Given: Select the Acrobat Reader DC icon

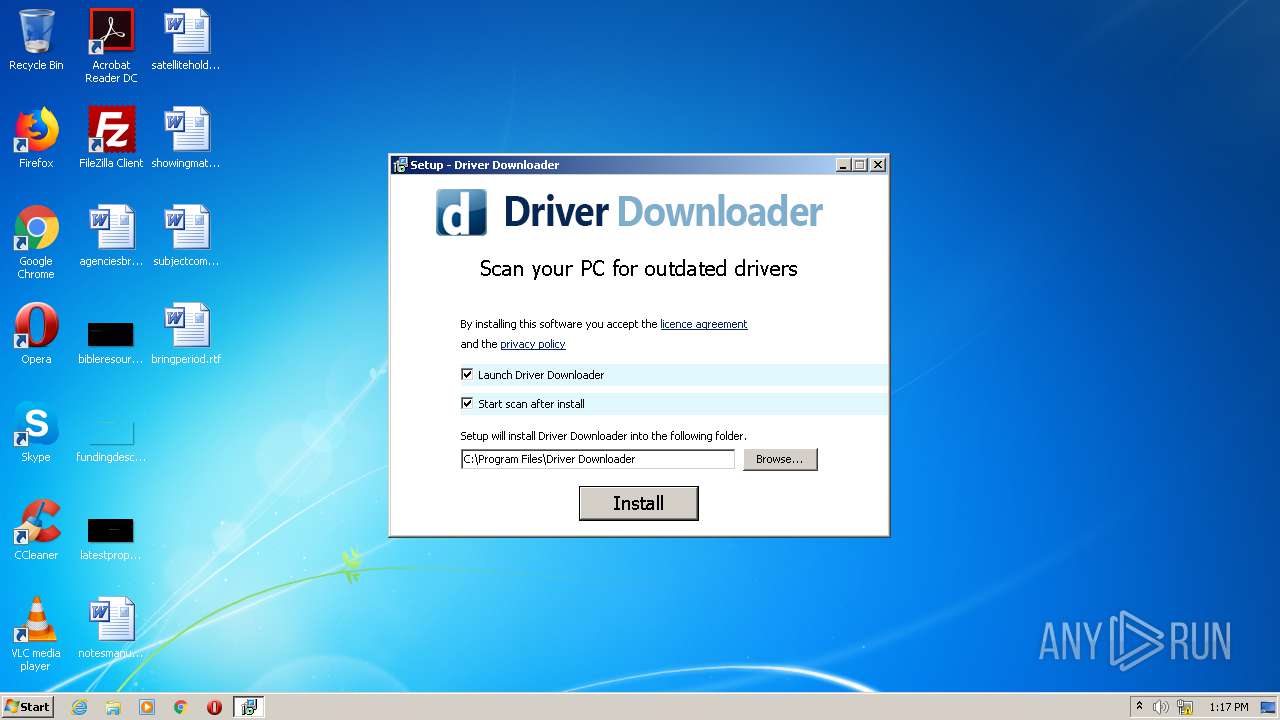Looking at the screenshot, I should pos(111,46).
